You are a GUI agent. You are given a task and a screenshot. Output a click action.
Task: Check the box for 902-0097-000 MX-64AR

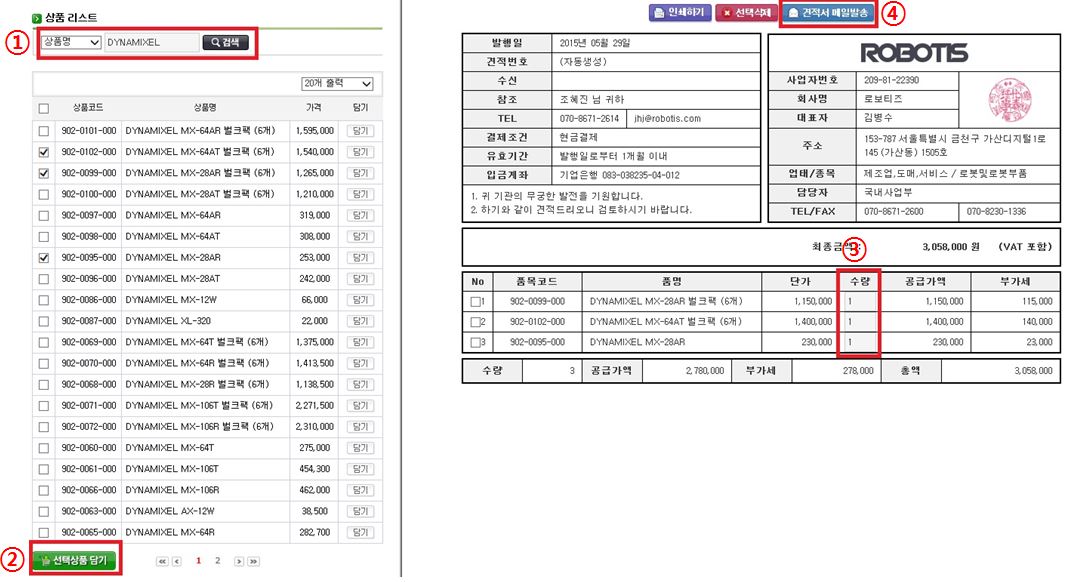click(x=44, y=215)
